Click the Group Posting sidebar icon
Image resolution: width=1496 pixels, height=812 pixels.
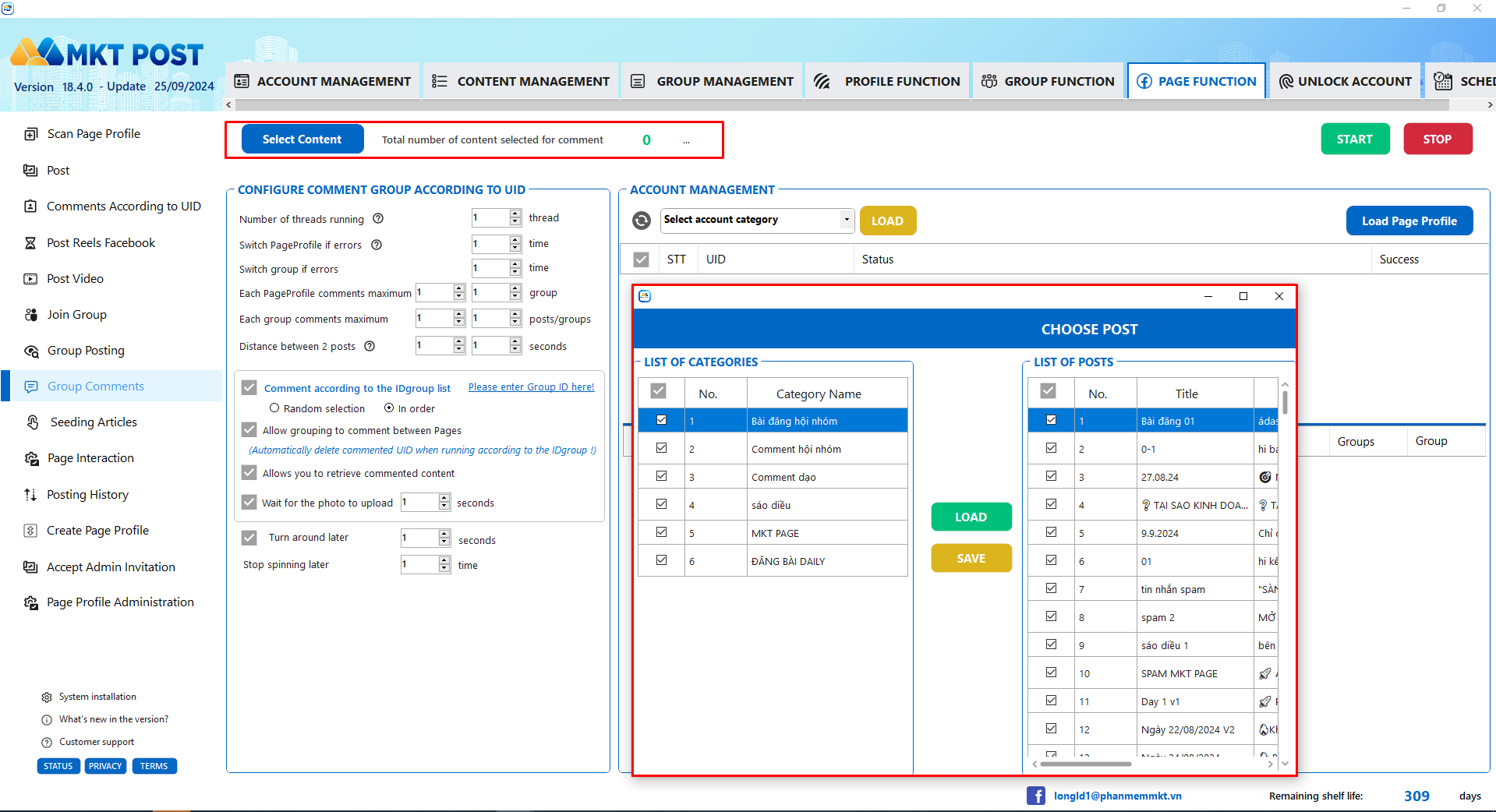31,351
